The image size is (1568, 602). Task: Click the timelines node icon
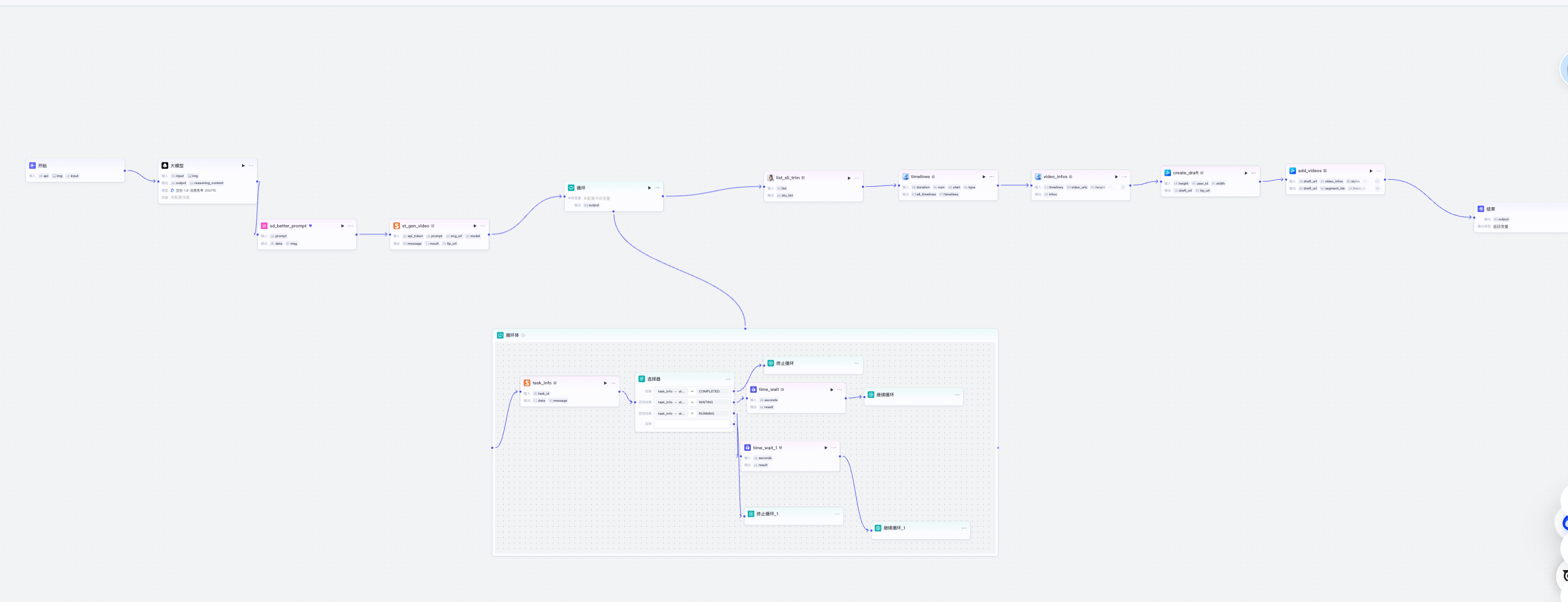click(905, 176)
